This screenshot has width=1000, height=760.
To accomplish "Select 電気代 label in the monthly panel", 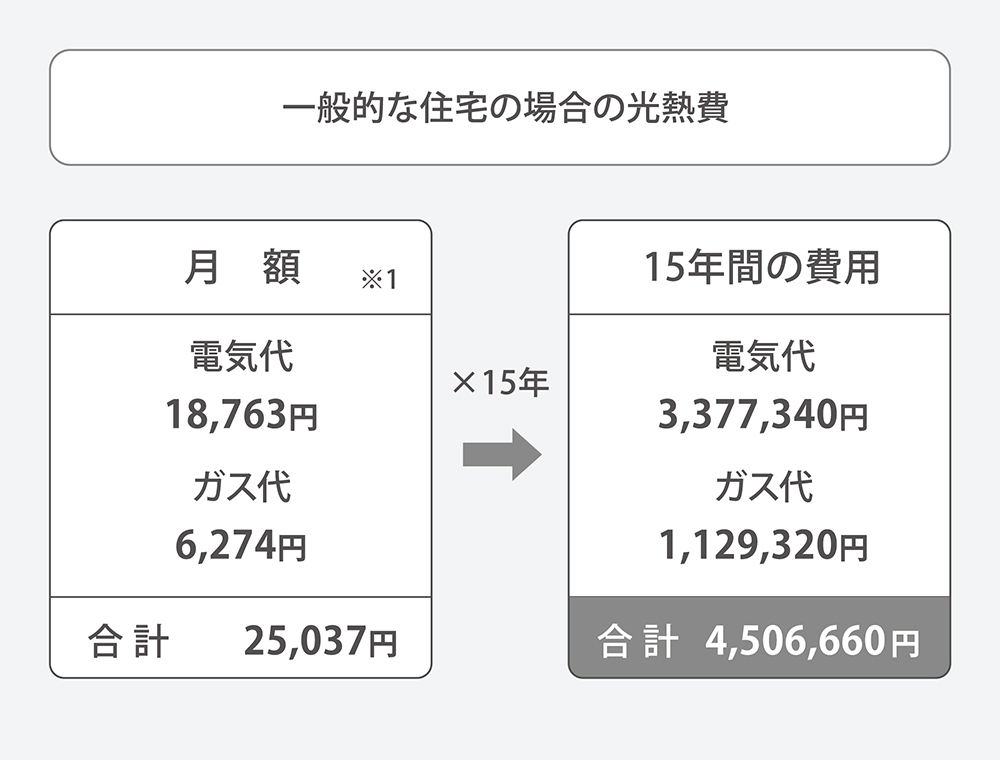I will click(241, 356).
